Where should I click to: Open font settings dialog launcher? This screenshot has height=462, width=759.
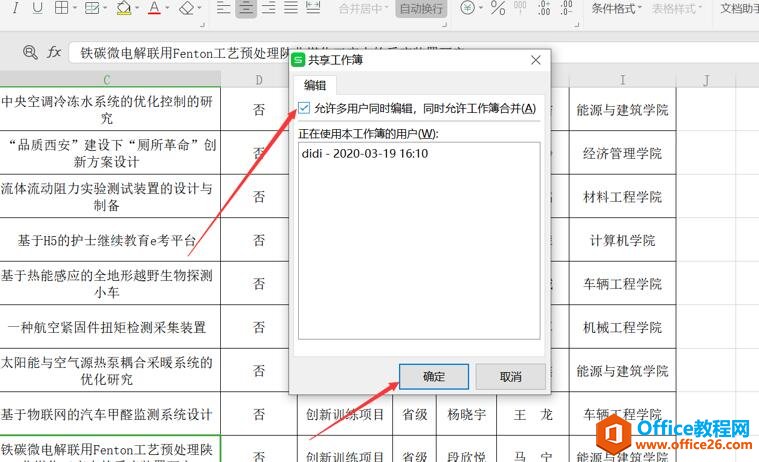pyautogui.click(x=202, y=24)
